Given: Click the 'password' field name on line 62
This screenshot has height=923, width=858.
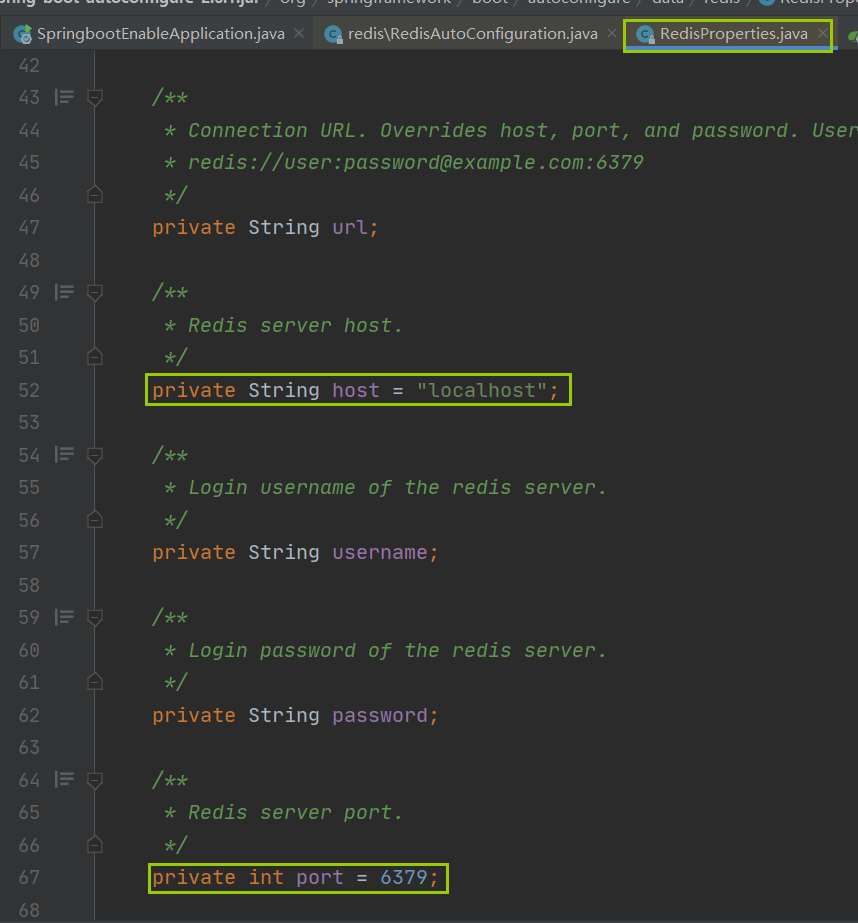Looking at the screenshot, I should (380, 715).
